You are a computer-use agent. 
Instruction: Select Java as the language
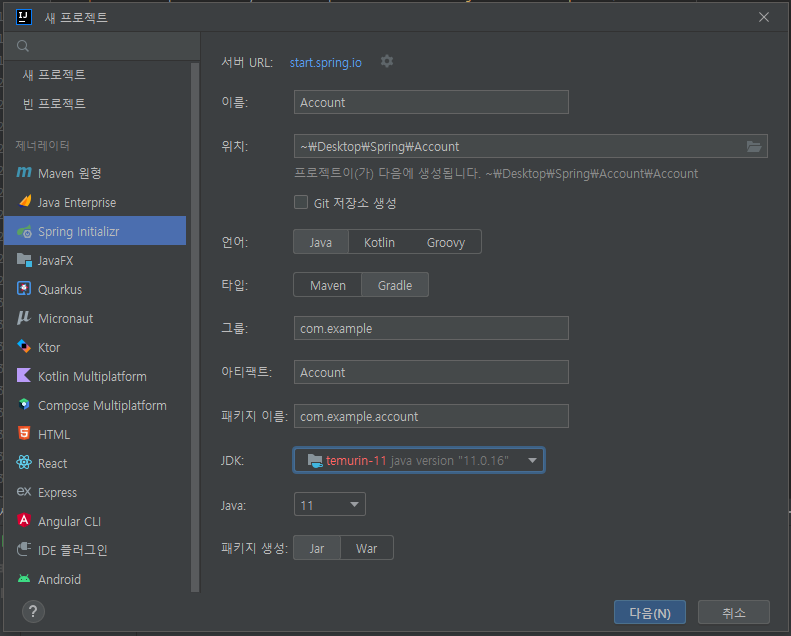[321, 242]
